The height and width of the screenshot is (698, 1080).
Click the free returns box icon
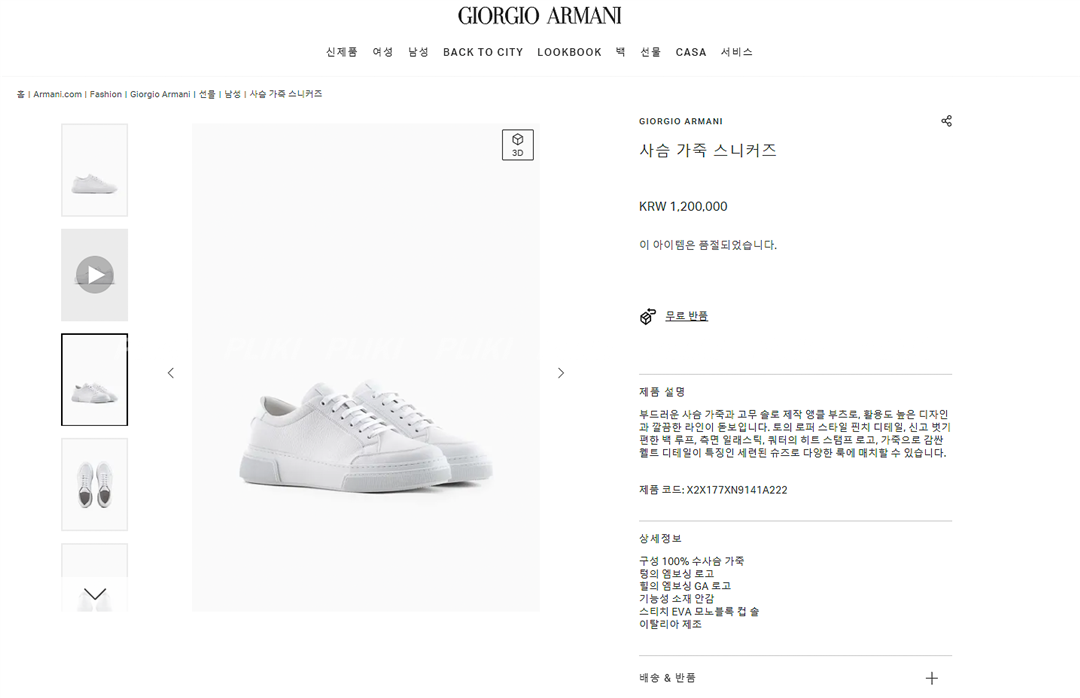(647, 316)
